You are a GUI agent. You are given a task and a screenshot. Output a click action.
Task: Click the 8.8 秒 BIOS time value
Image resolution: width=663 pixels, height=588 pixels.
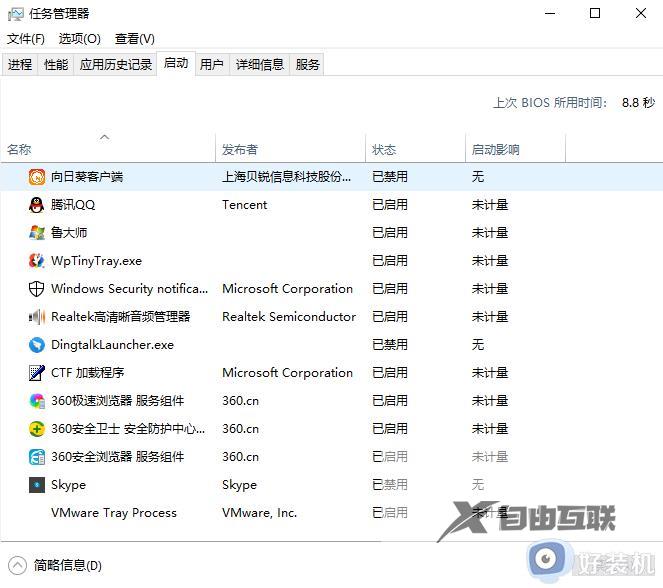click(638, 103)
